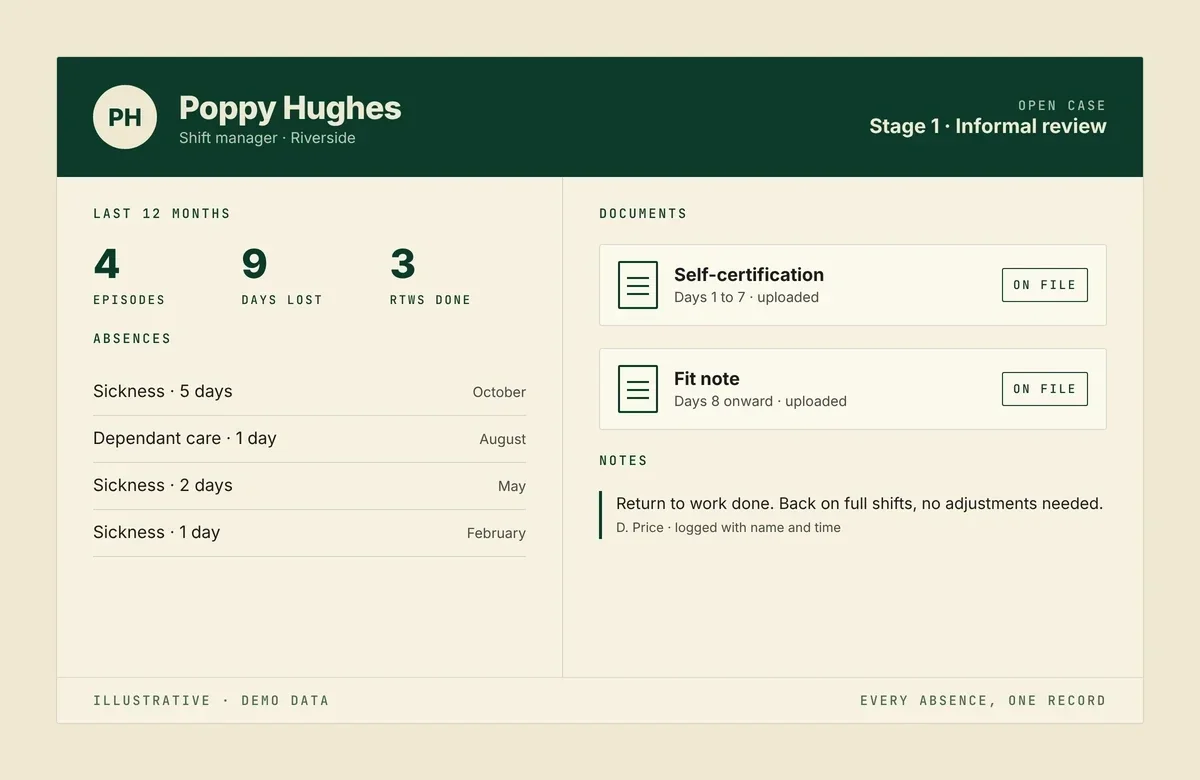Select the 'Dependant care · 1 day' row
Viewport: 1200px width, 780px height.
[309, 439]
